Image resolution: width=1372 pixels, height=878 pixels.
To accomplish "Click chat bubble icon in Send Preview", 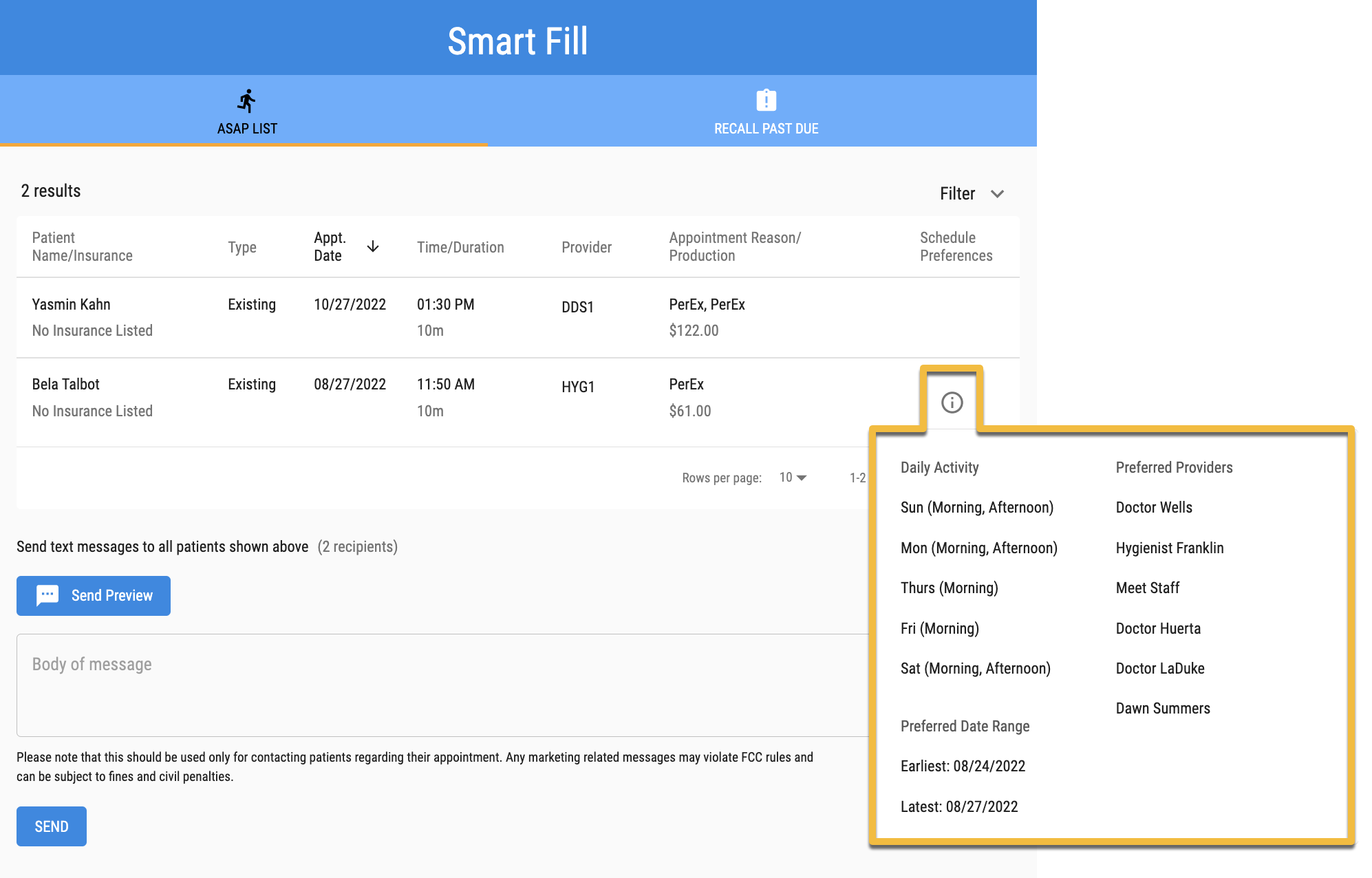I will coord(47,595).
